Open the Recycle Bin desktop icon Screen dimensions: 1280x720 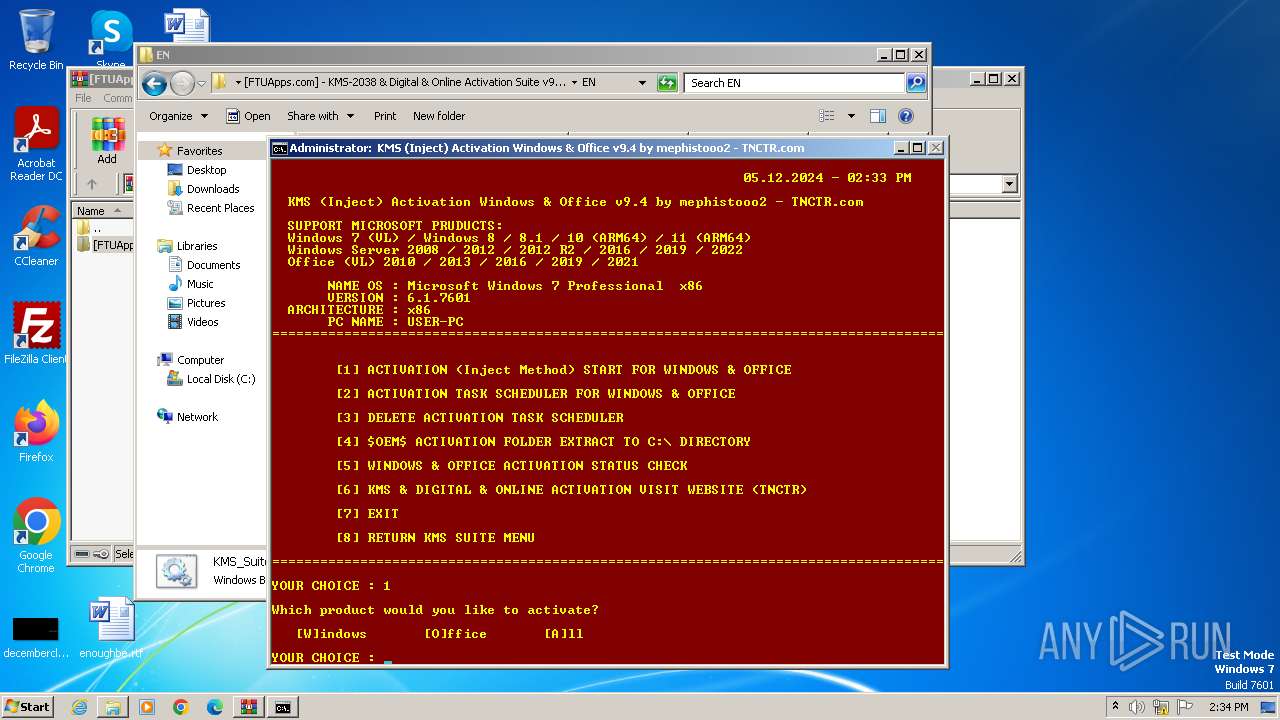click(36, 40)
